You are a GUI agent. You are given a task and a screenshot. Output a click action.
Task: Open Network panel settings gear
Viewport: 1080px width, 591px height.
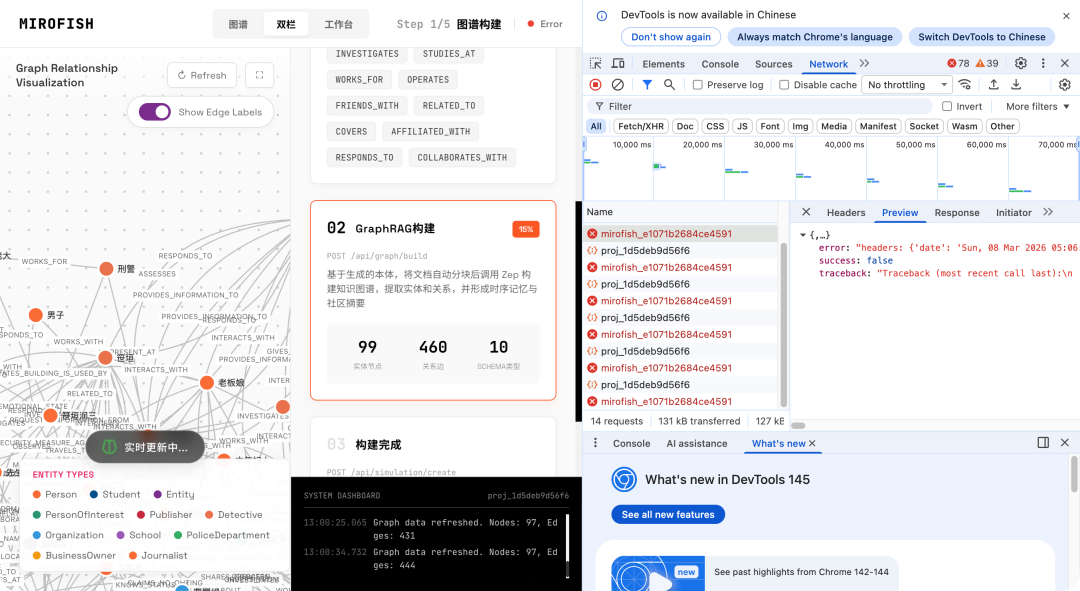(1065, 85)
